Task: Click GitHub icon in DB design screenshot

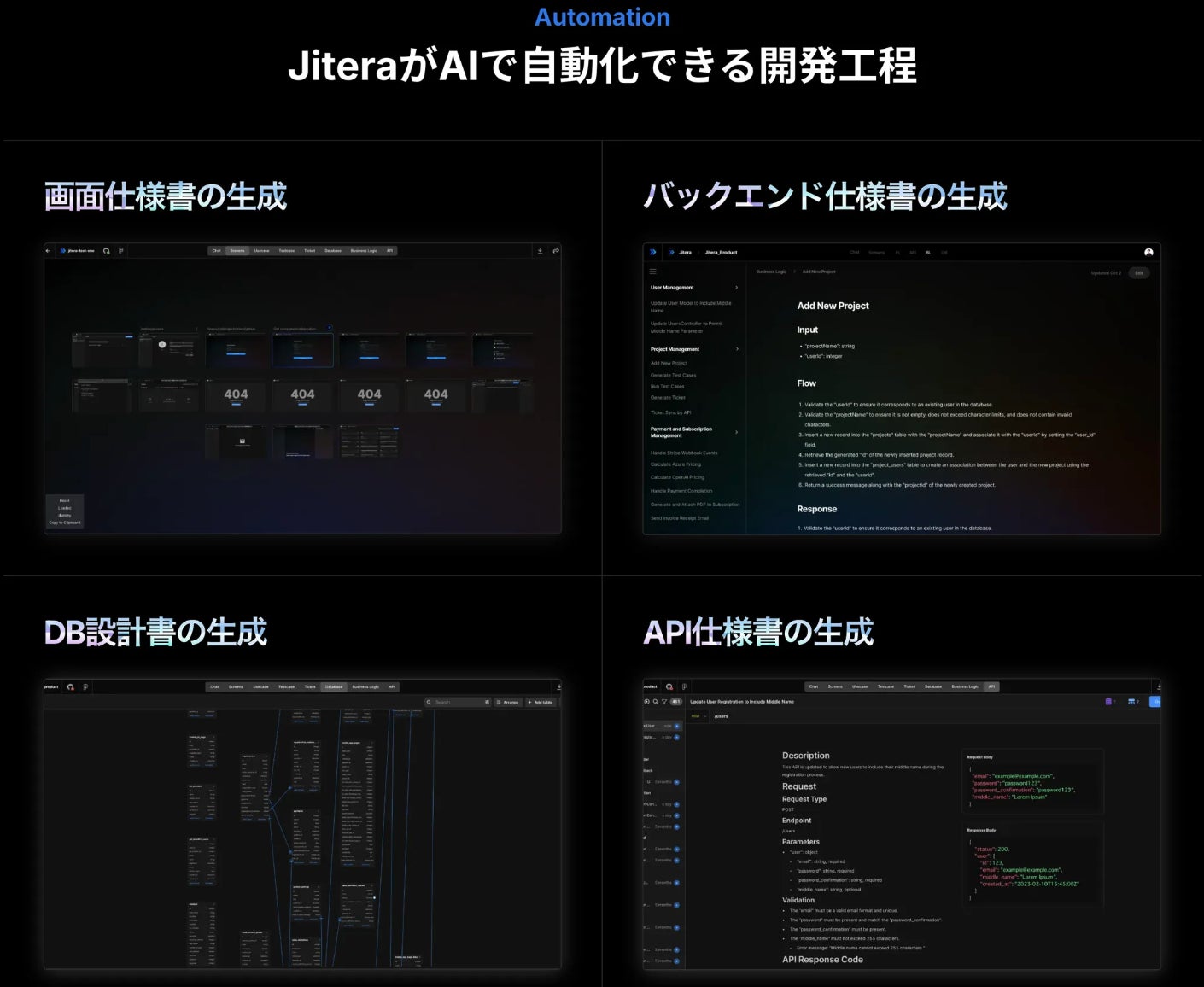Action: click(71, 686)
